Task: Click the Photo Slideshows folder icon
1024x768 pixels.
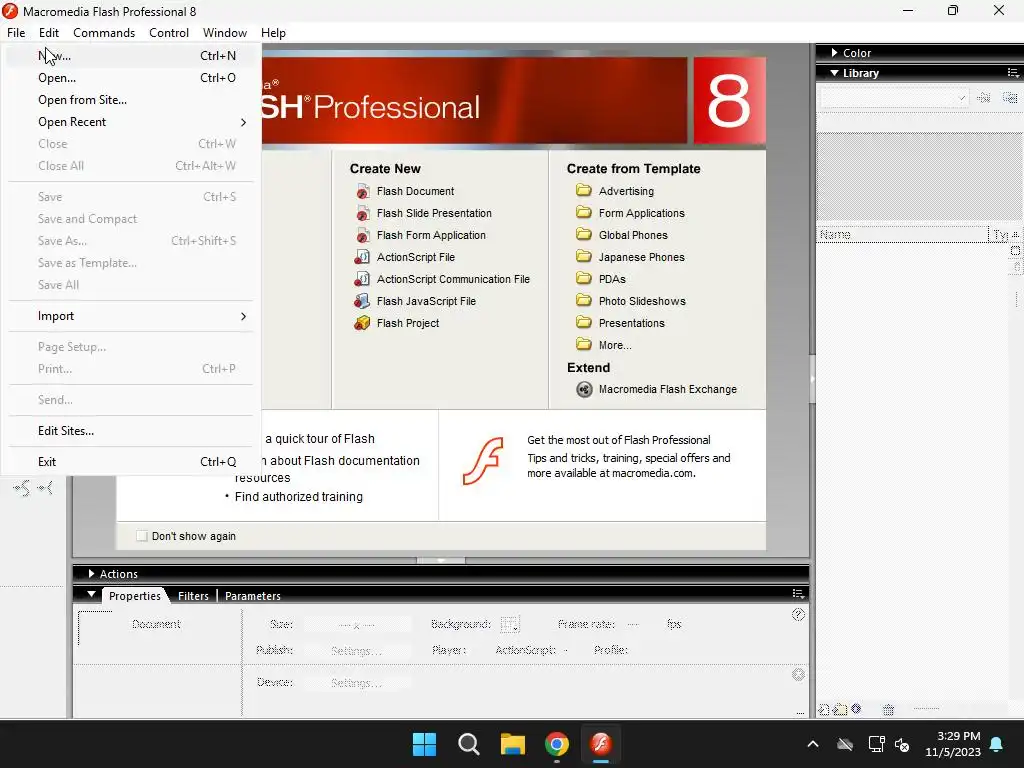Action: (x=584, y=300)
